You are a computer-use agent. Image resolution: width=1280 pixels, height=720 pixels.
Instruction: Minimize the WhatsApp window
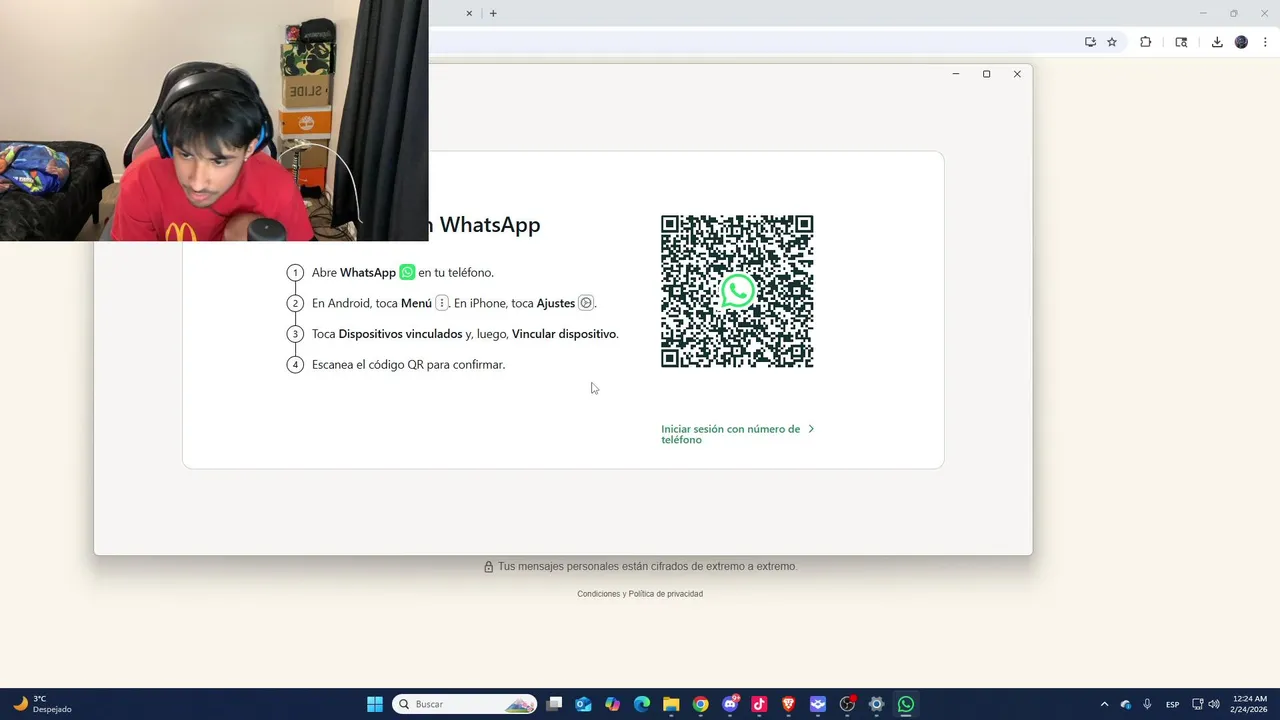click(x=956, y=74)
